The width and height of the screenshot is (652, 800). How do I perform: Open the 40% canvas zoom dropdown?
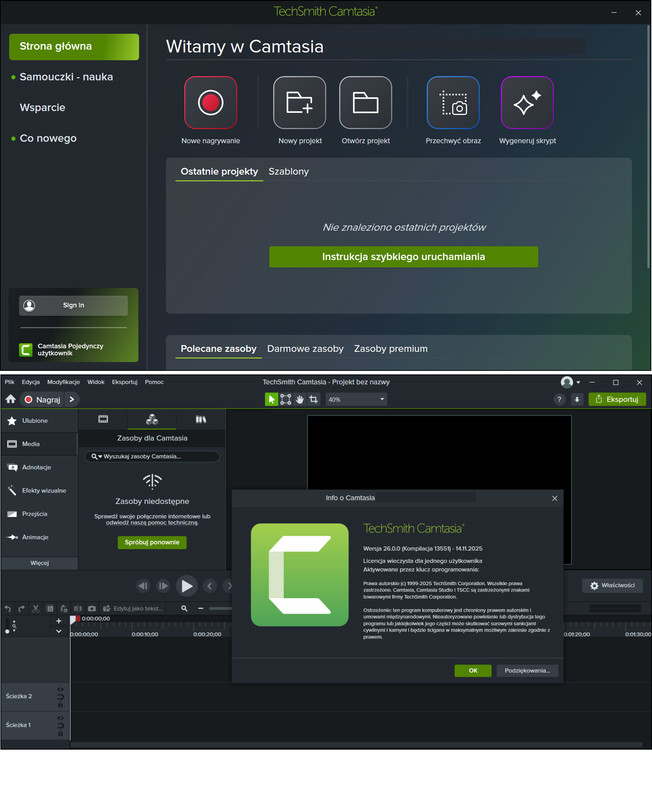tap(356, 399)
